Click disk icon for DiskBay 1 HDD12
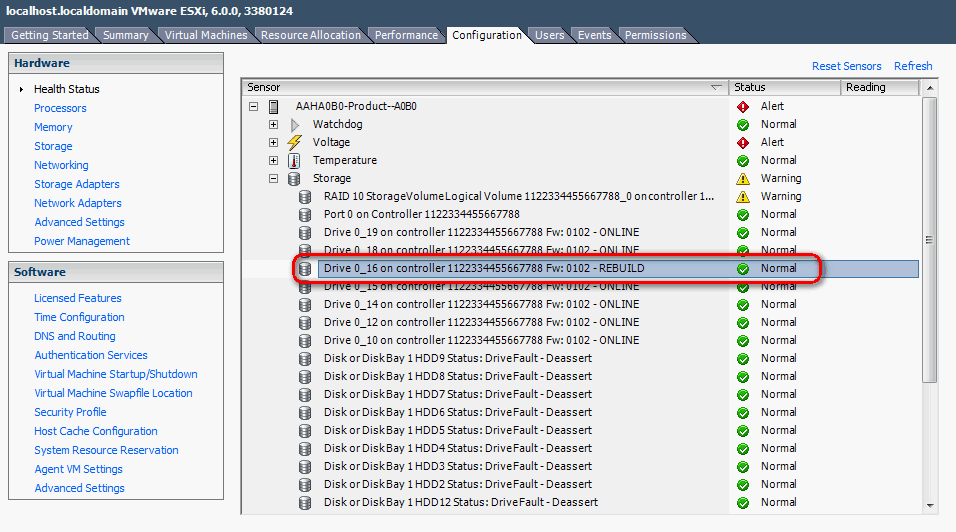956x532 pixels. click(x=305, y=503)
